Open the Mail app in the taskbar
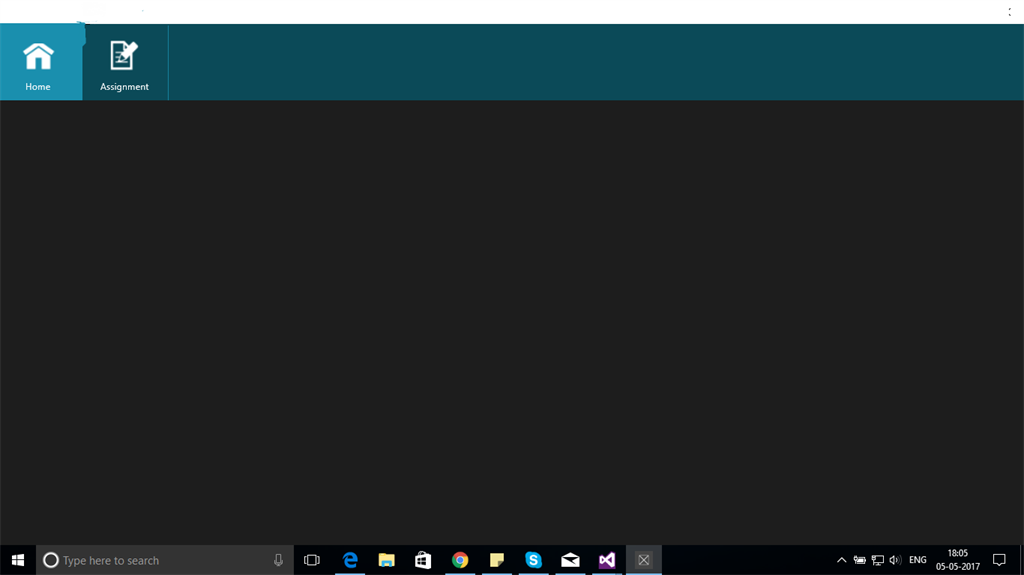 coord(570,560)
